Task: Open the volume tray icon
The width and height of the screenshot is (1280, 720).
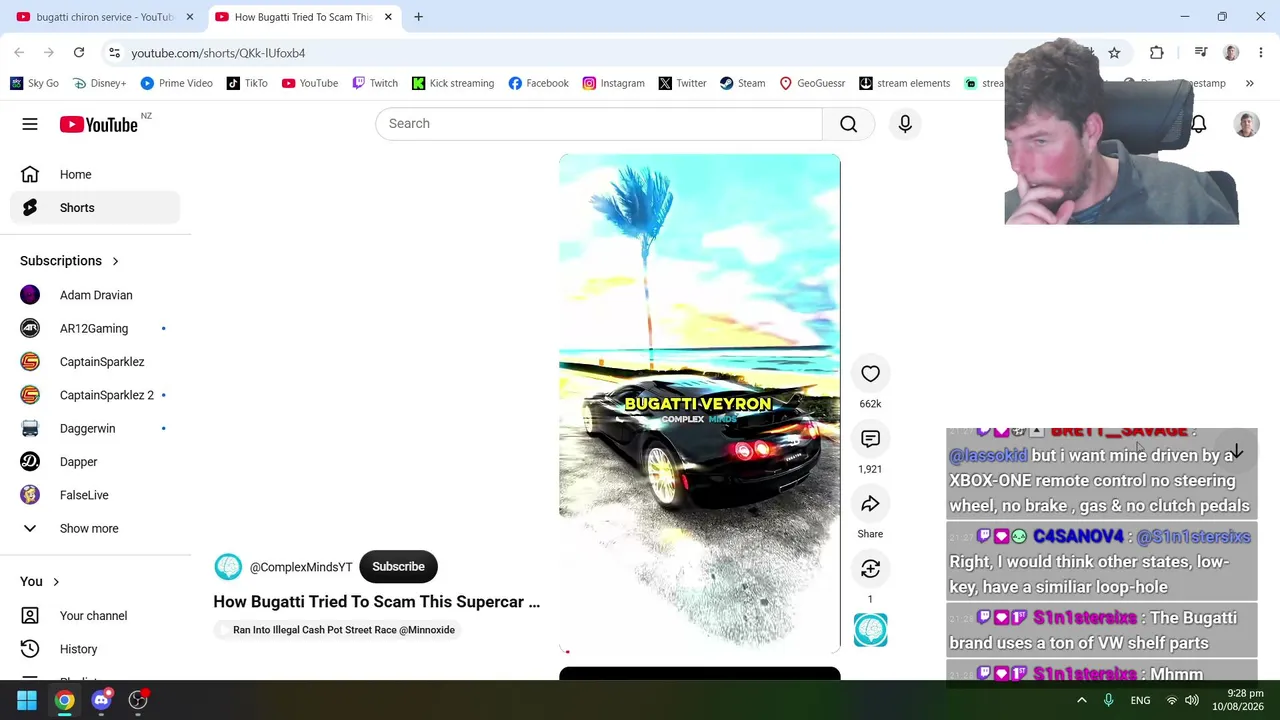Action: coord(1192,700)
